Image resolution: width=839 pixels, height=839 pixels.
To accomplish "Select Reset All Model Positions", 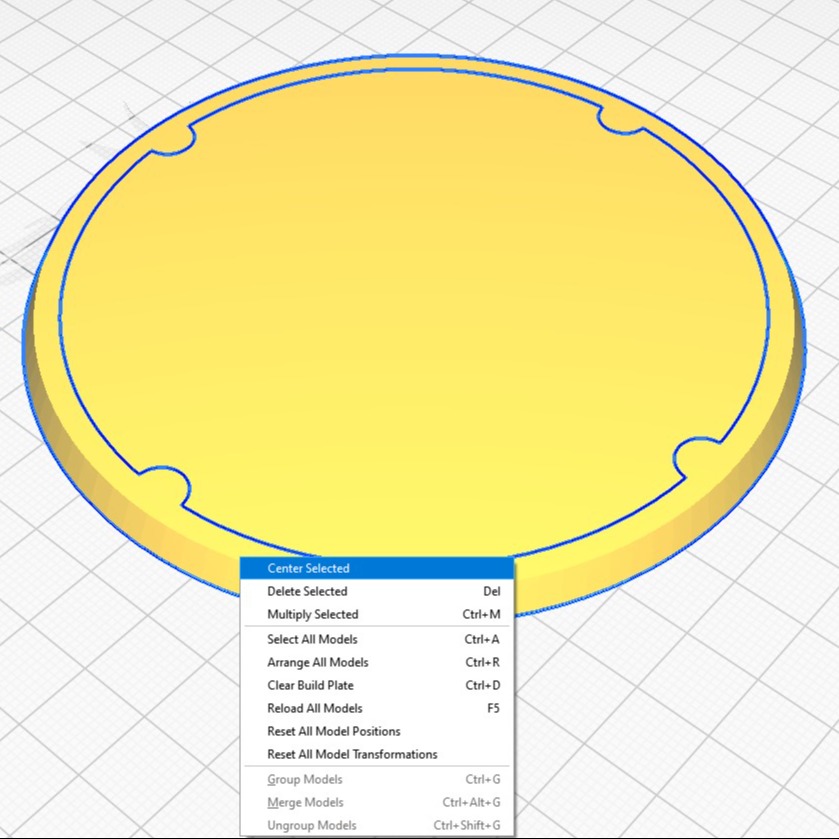I will tap(333, 731).
